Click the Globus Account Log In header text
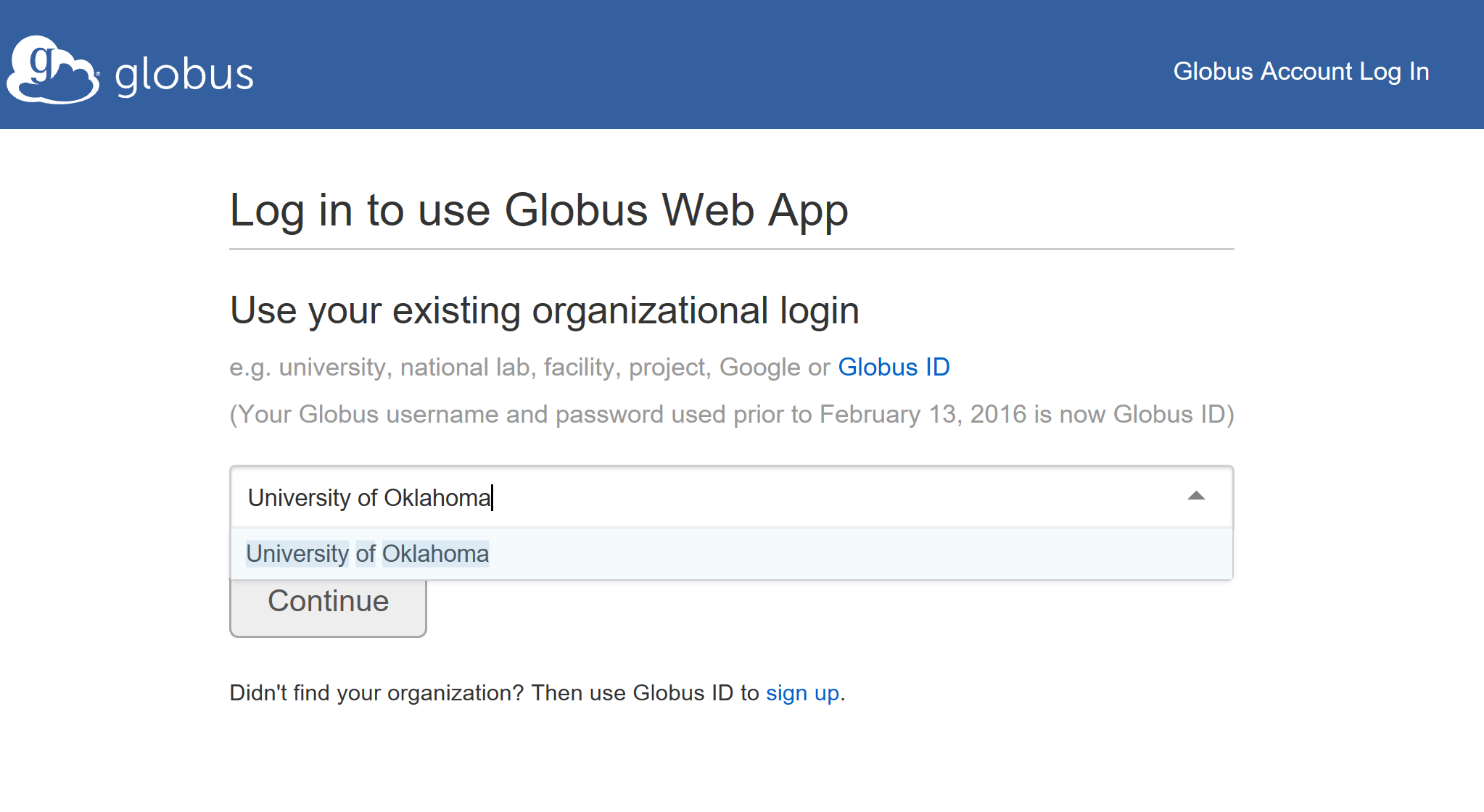The width and height of the screenshot is (1484, 812). point(1300,71)
